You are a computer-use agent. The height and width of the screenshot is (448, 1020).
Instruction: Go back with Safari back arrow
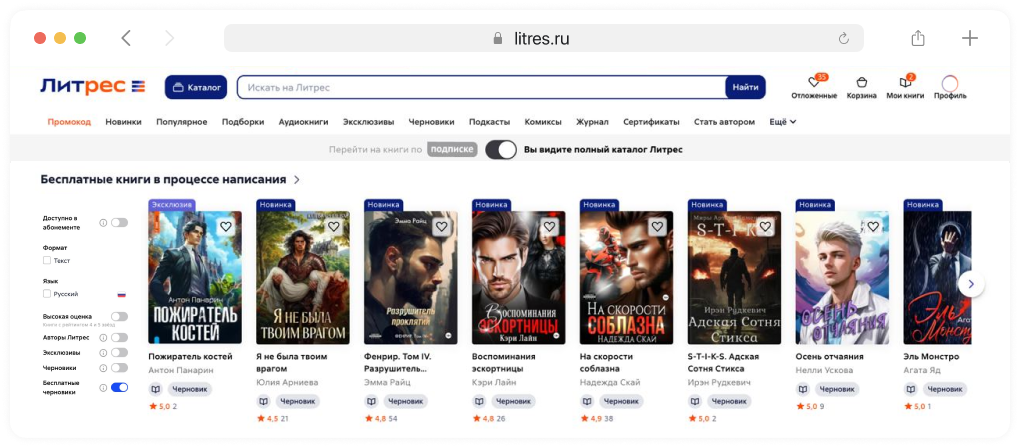click(x=126, y=38)
